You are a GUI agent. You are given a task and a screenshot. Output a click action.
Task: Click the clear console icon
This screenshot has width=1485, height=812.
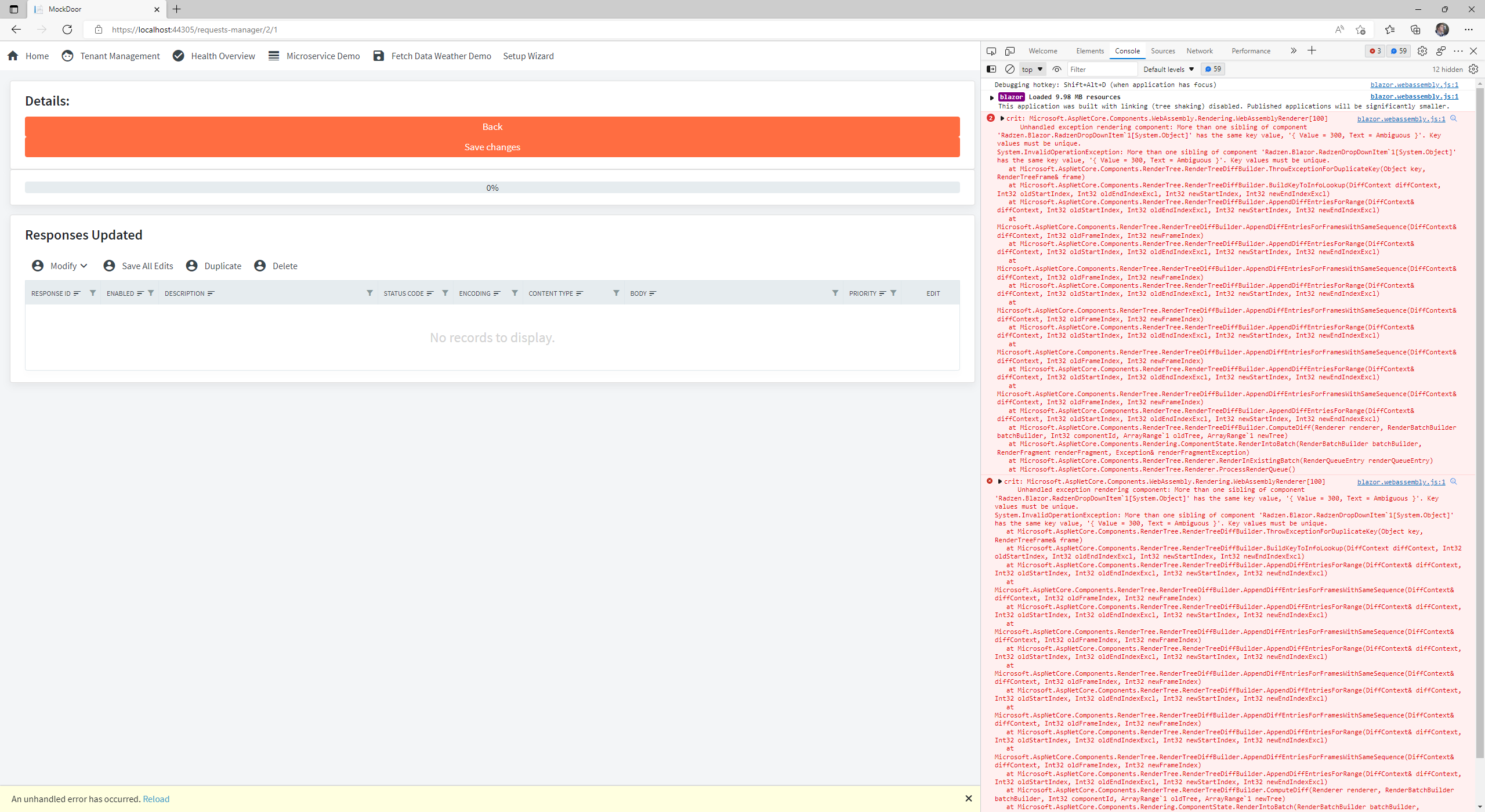(1009, 69)
